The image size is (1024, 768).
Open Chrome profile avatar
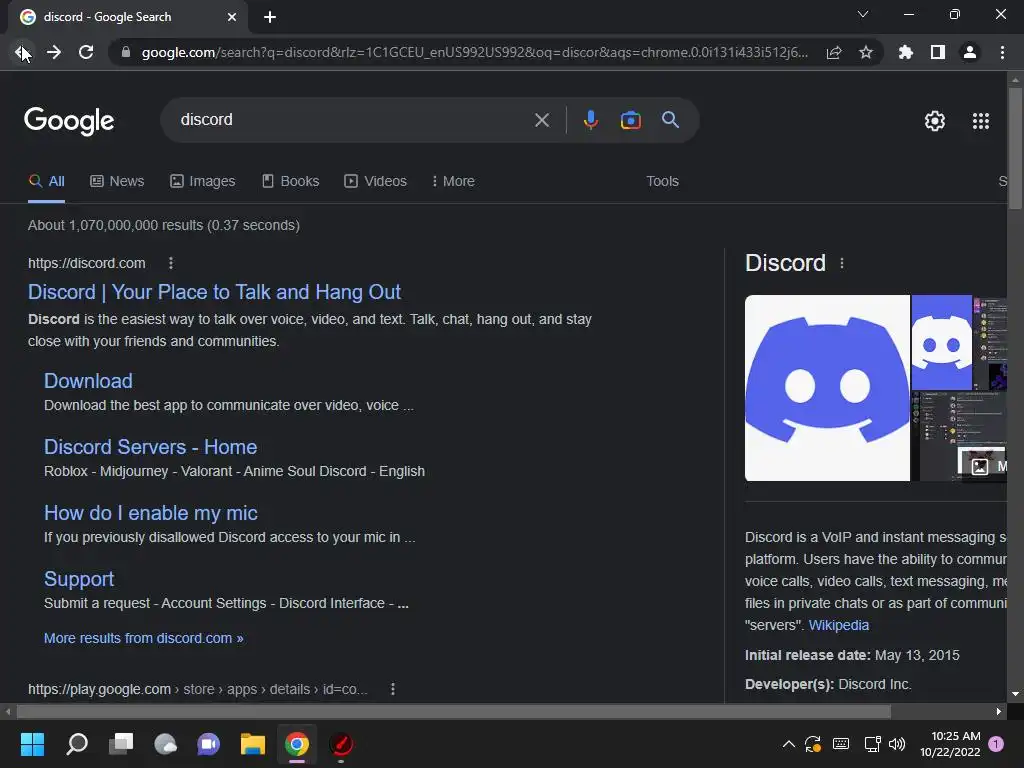pos(970,52)
